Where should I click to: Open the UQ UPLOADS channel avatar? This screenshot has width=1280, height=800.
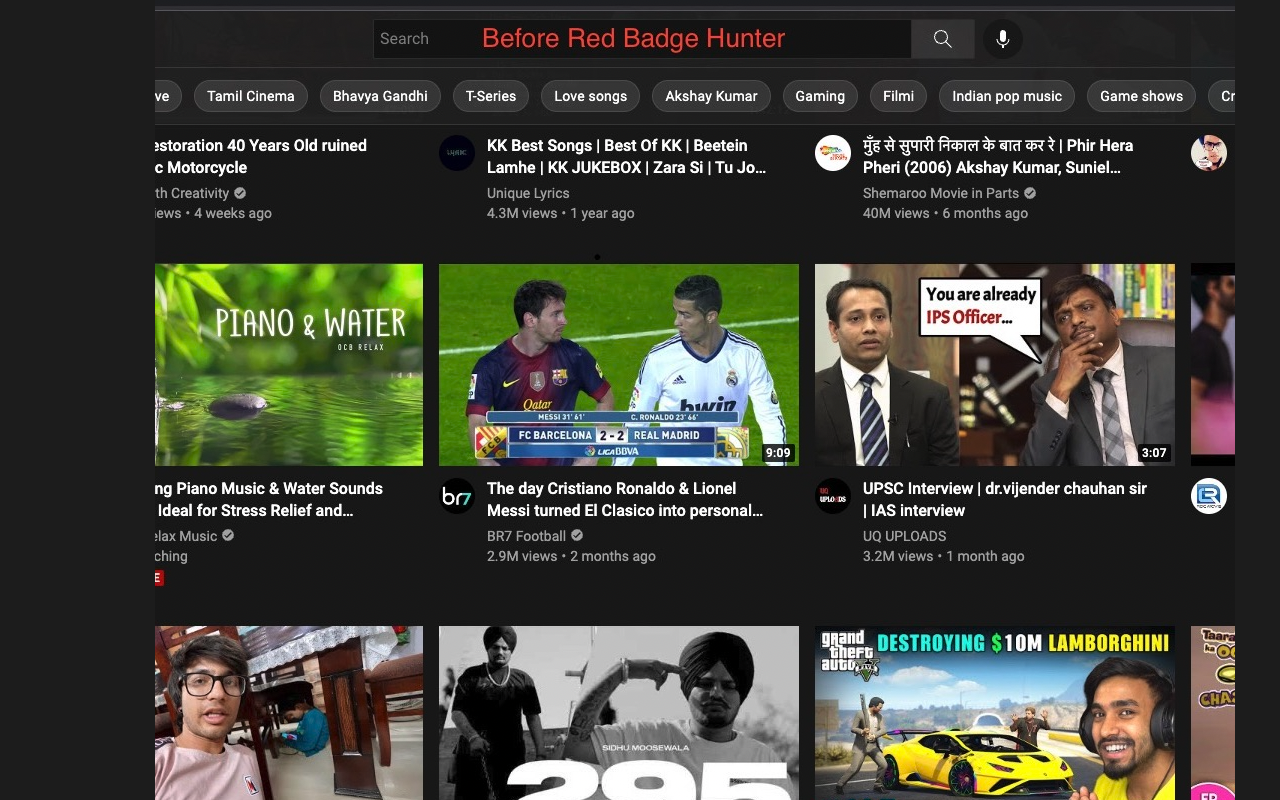click(833, 496)
